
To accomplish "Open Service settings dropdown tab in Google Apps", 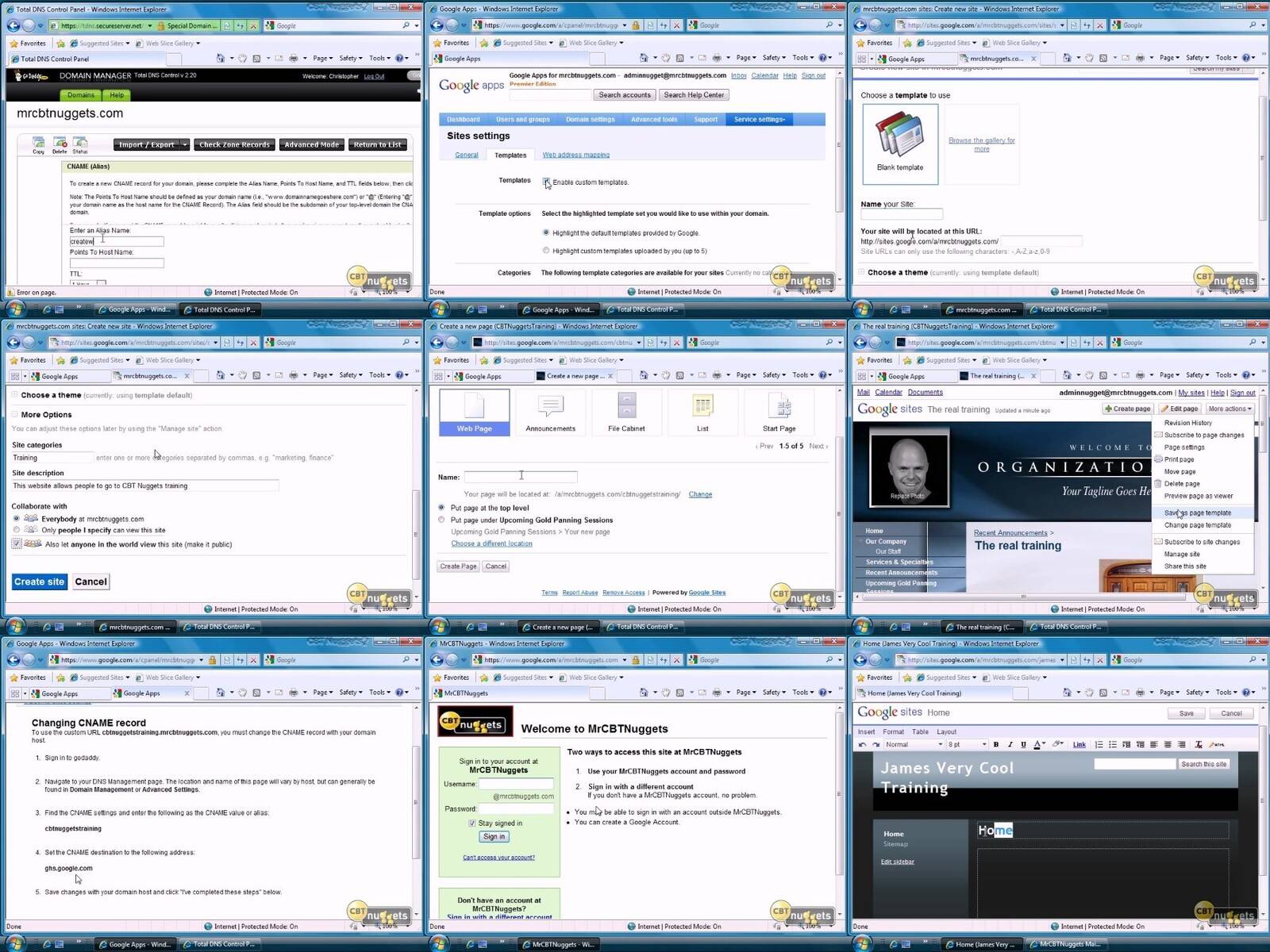I will click(x=760, y=119).
